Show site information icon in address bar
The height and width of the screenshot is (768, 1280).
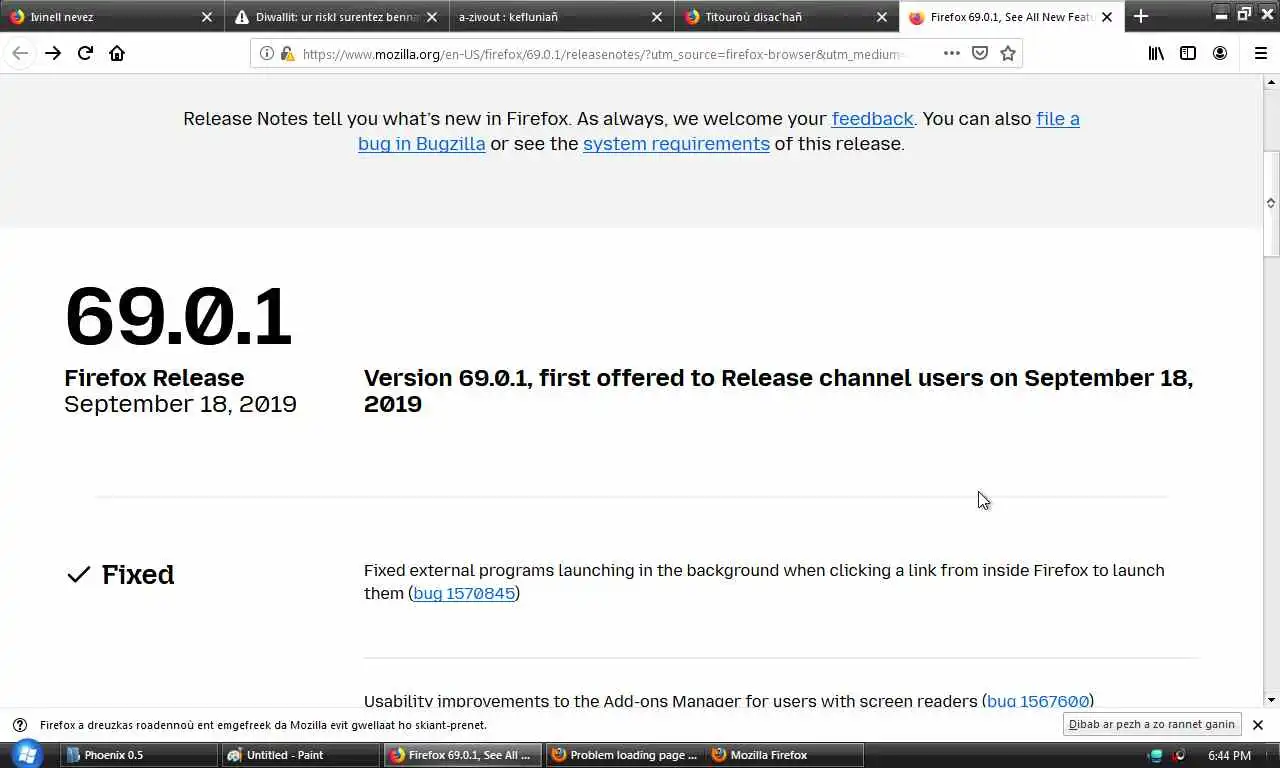(x=266, y=54)
